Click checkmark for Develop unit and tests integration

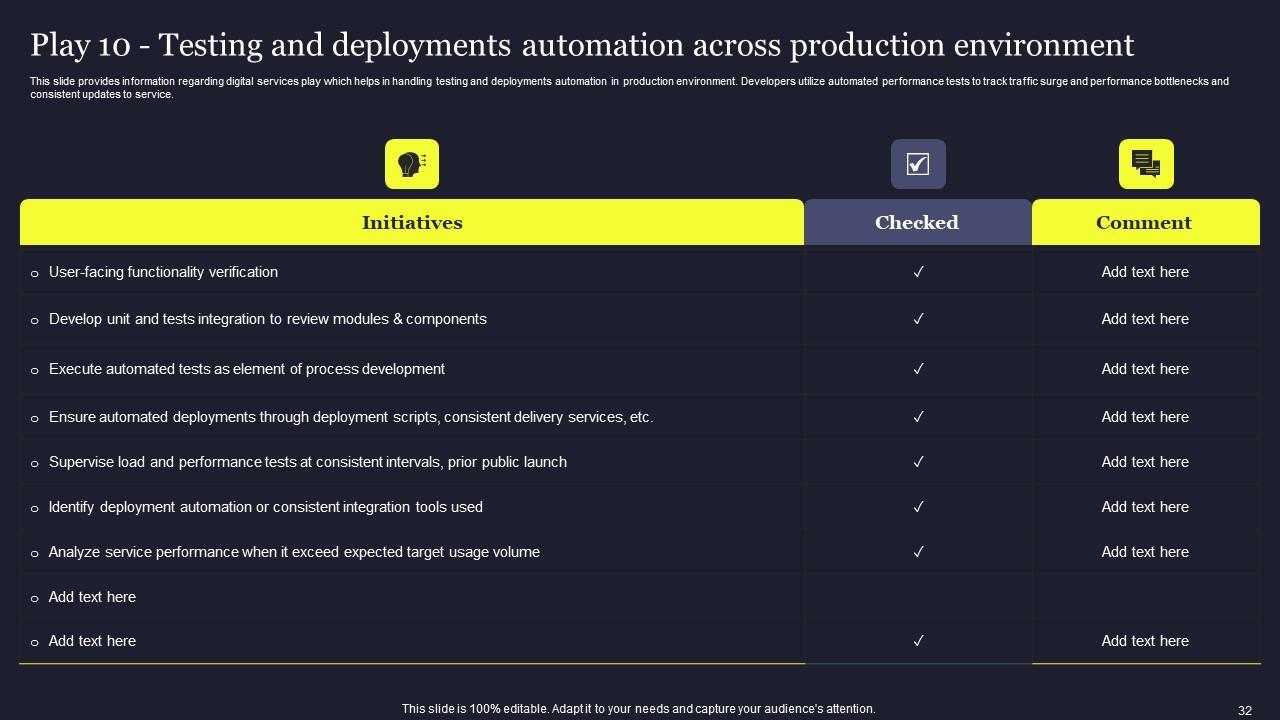pos(918,319)
